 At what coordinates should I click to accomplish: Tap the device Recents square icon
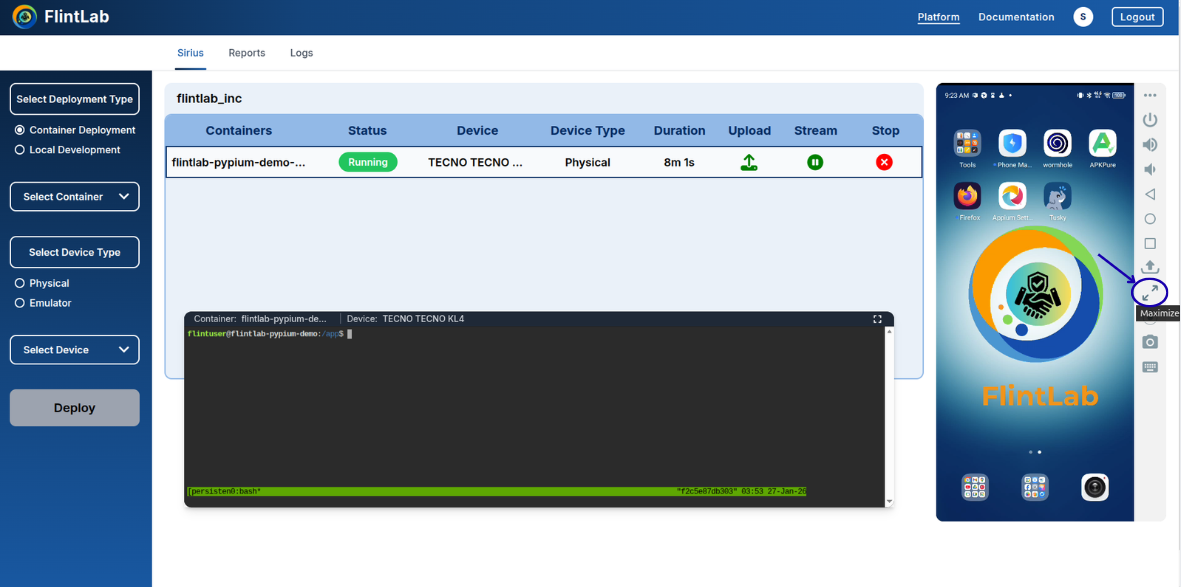click(x=1149, y=243)
